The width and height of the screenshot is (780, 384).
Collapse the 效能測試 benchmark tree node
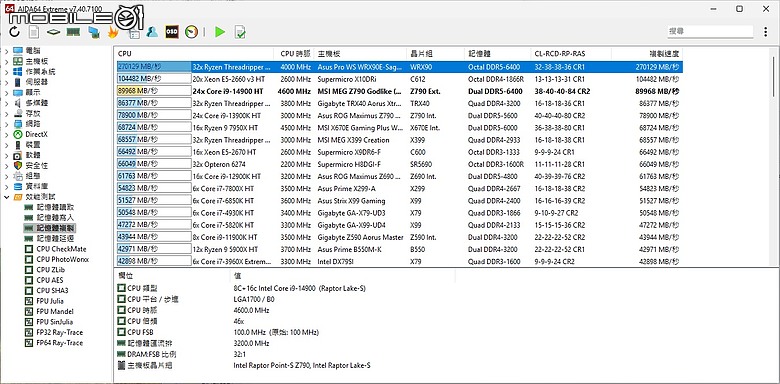[6, 197]
